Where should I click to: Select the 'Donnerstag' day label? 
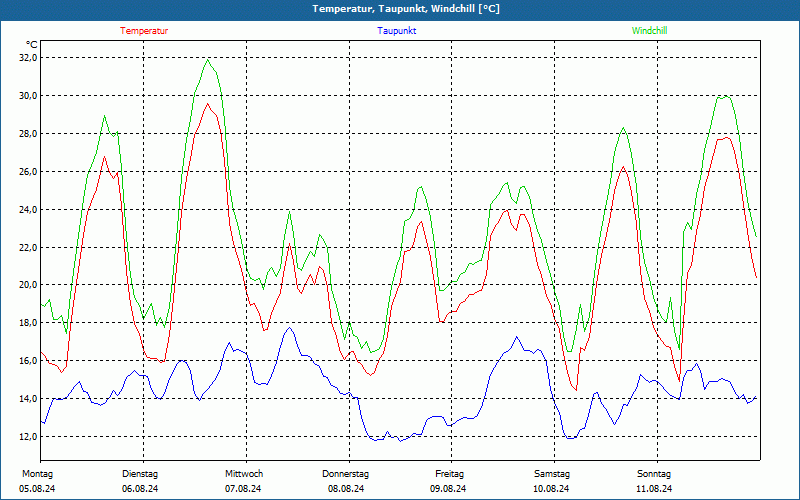(x=346, y=474)
